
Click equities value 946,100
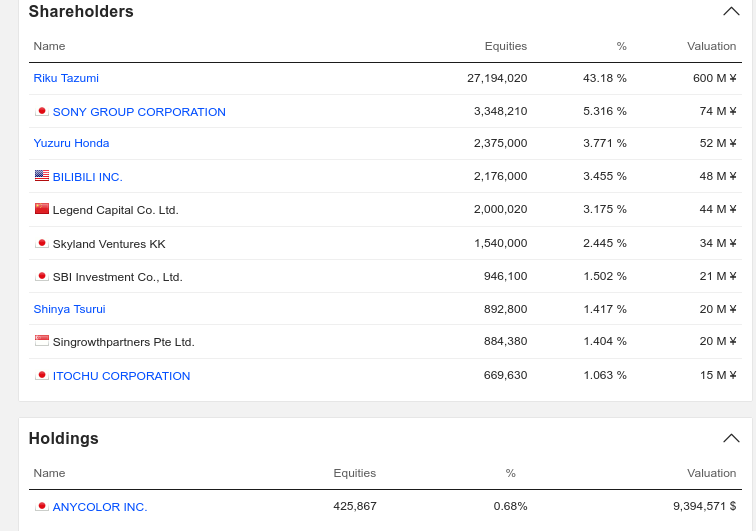coord(505,276)
